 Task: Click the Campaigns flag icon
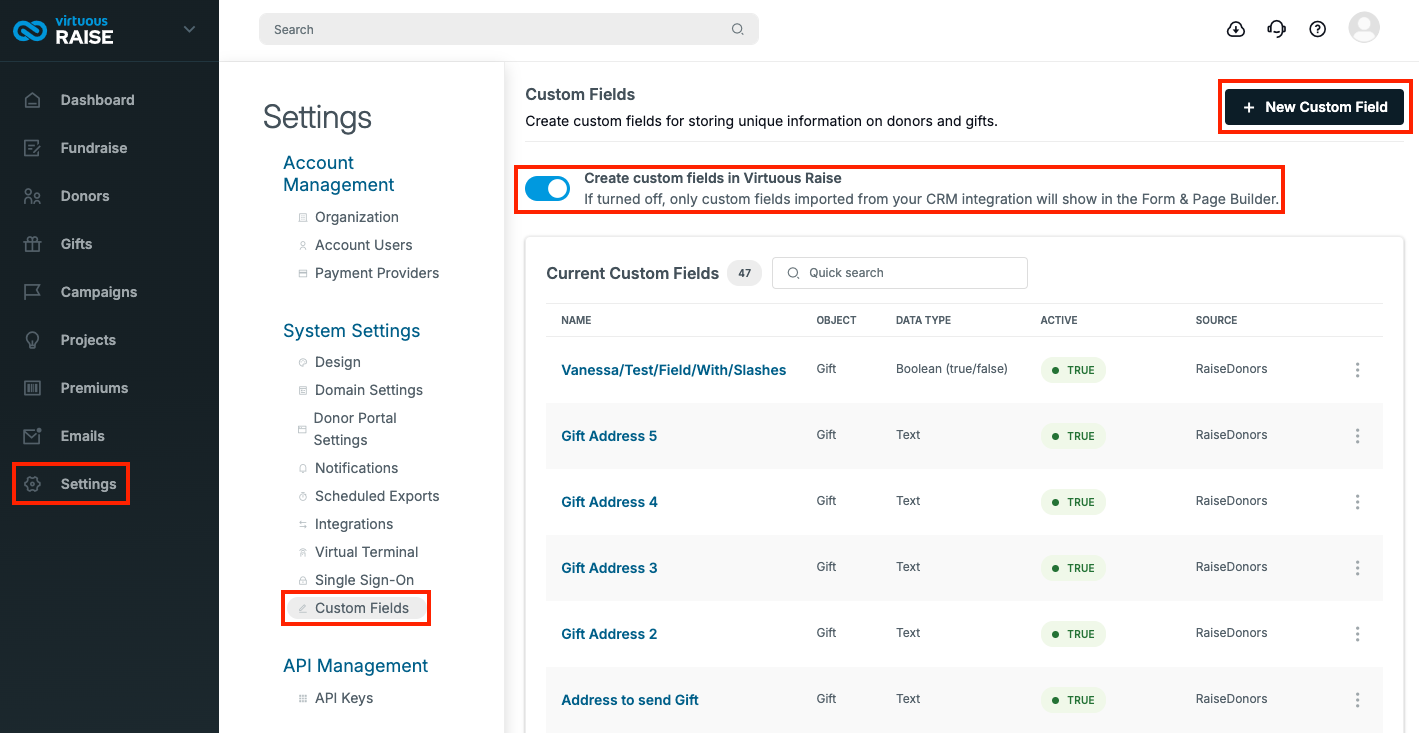pyautogui.click(x=33, y=292)
